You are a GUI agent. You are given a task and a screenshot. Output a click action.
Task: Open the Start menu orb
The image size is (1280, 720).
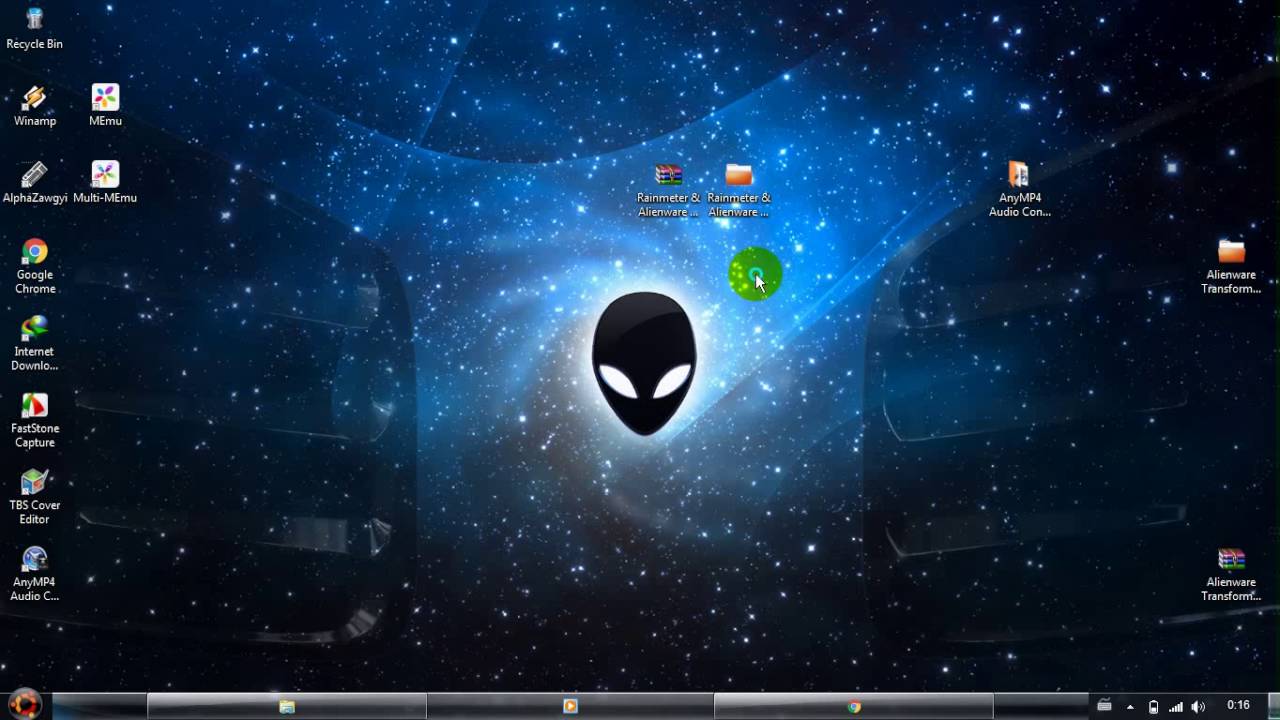click(x=24, y=704)
